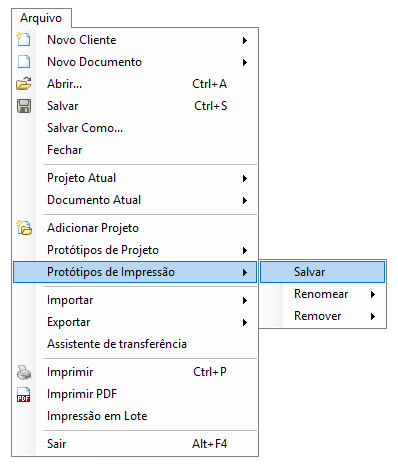Click the open folder icon beside Abrir
This screenshot has height=468, width=398.
24,83
